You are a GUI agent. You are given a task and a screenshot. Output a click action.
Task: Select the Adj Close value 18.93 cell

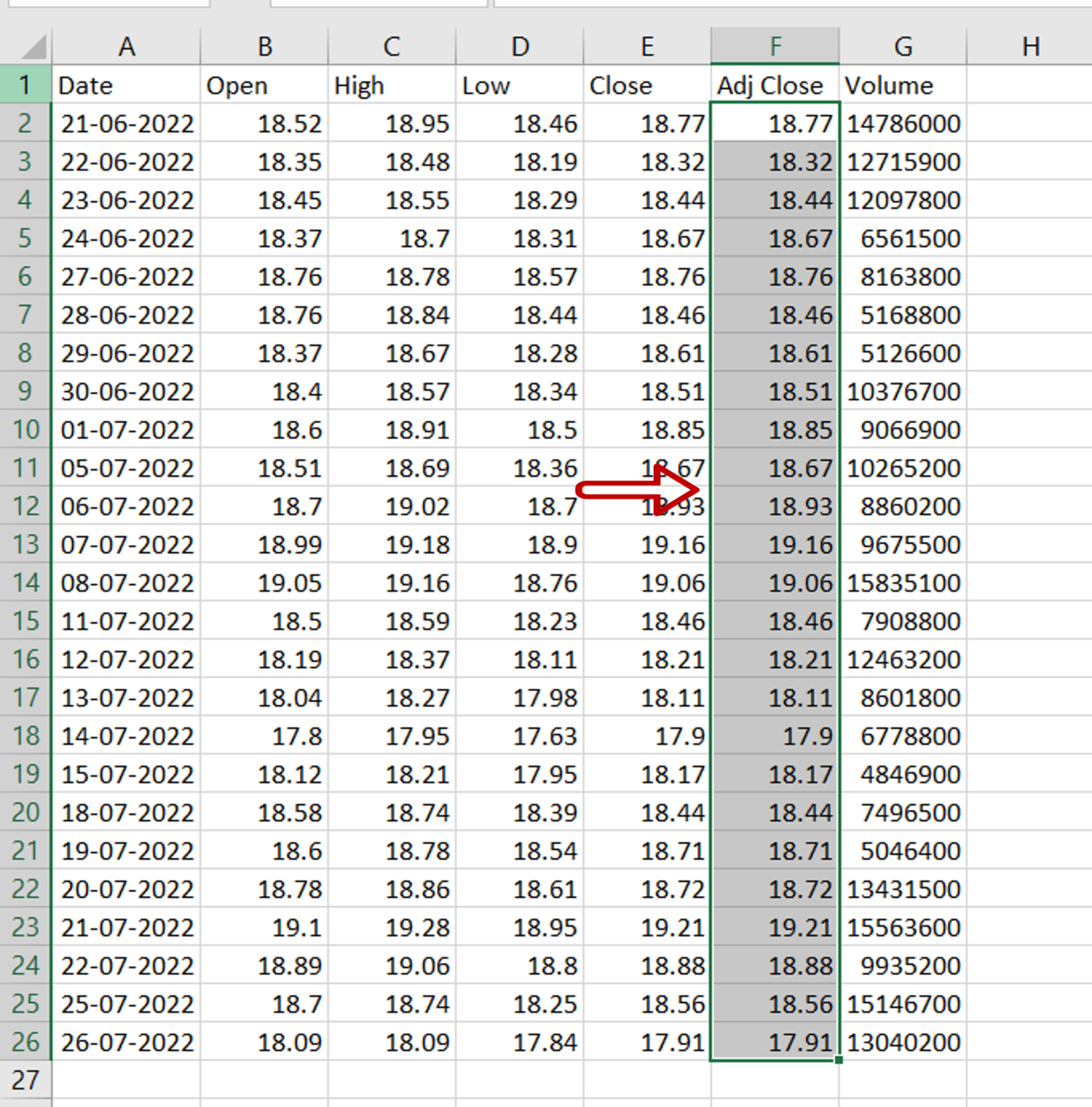(775, 506)
